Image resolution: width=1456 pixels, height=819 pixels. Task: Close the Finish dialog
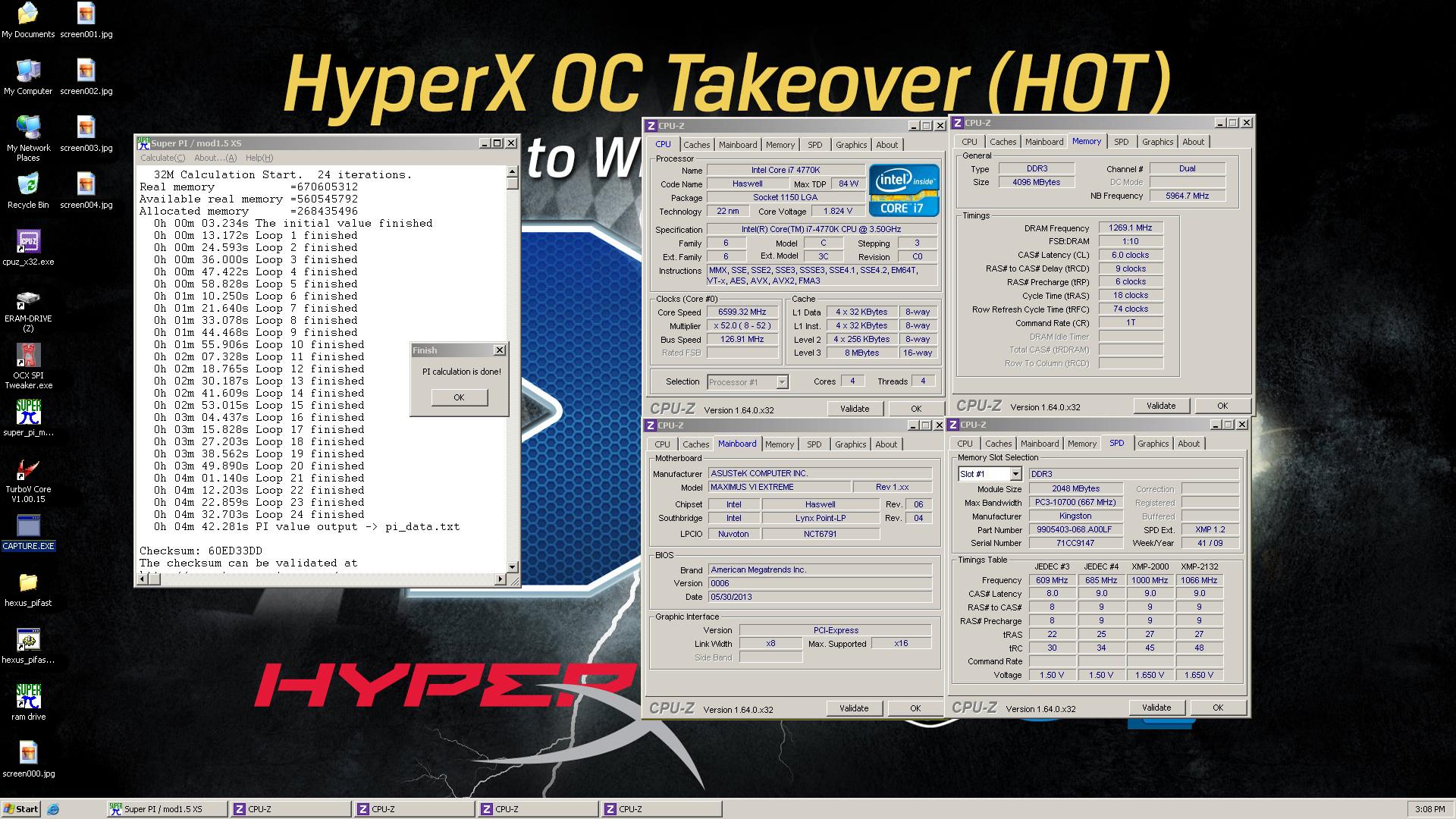pos(499,350)
